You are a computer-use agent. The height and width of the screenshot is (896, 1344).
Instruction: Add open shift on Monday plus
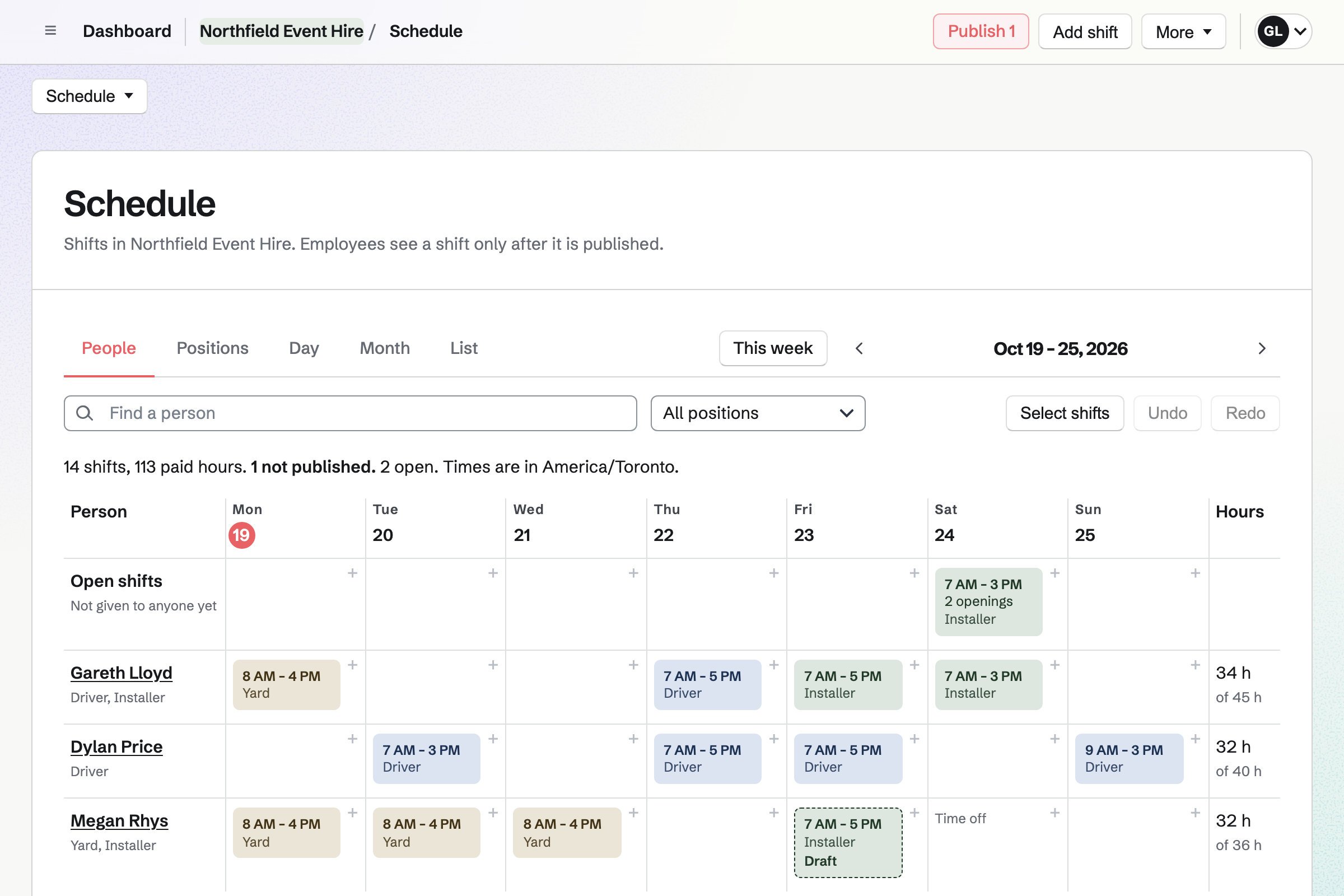pyautogui.click(x=353, y=573)
